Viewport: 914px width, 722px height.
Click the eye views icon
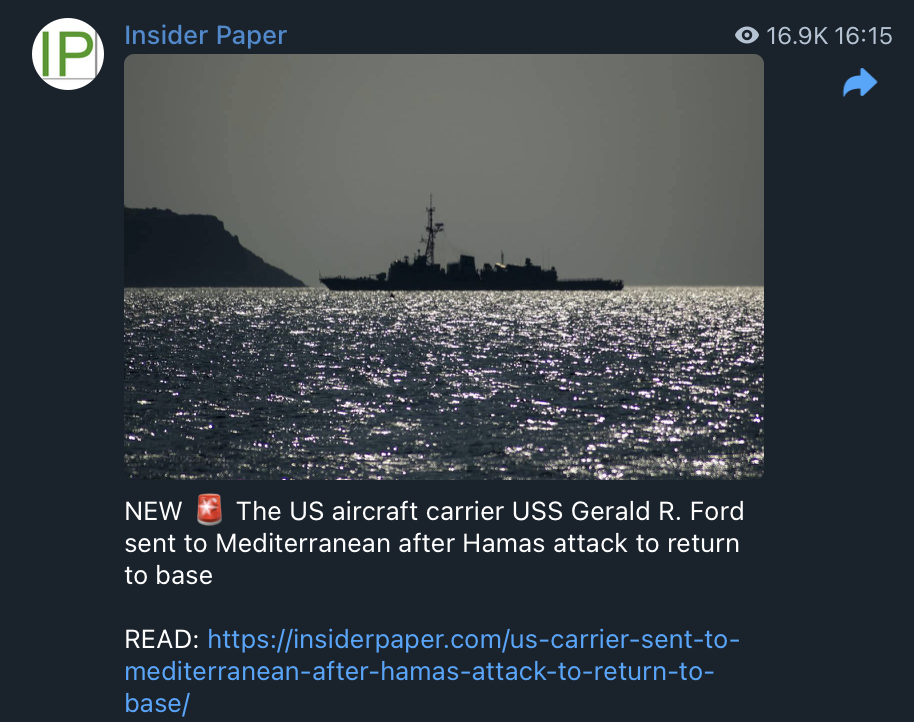[747, 36]
